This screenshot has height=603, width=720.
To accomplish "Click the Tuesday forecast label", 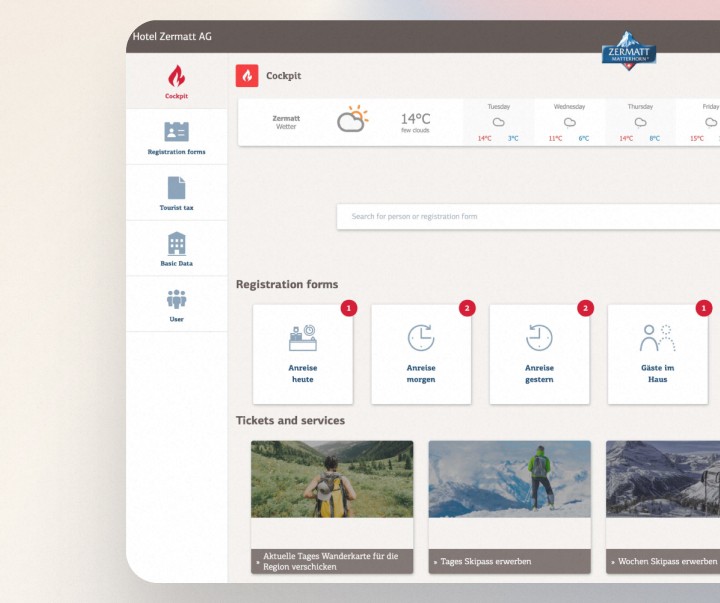I will click(x=499, y=107).
